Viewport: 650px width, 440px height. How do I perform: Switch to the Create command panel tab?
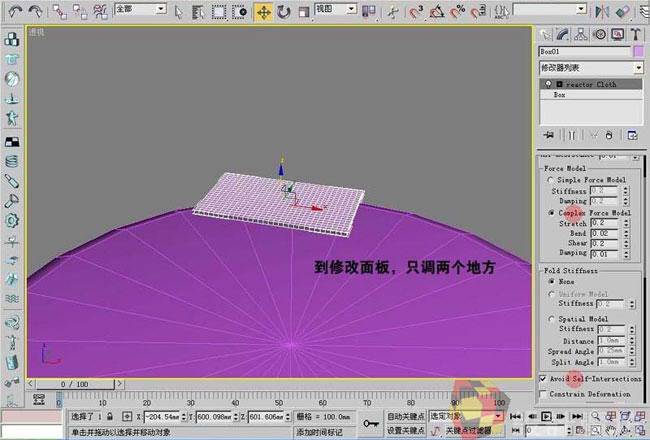(x=546, y=35)
